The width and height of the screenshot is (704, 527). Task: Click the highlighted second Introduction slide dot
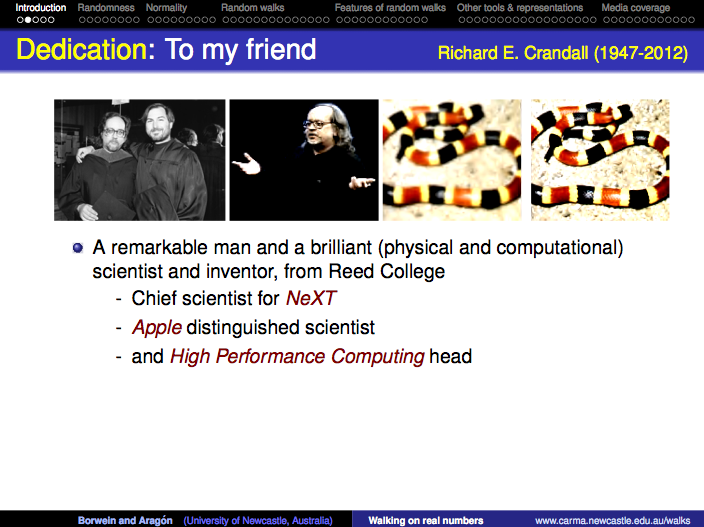point(28,19)
